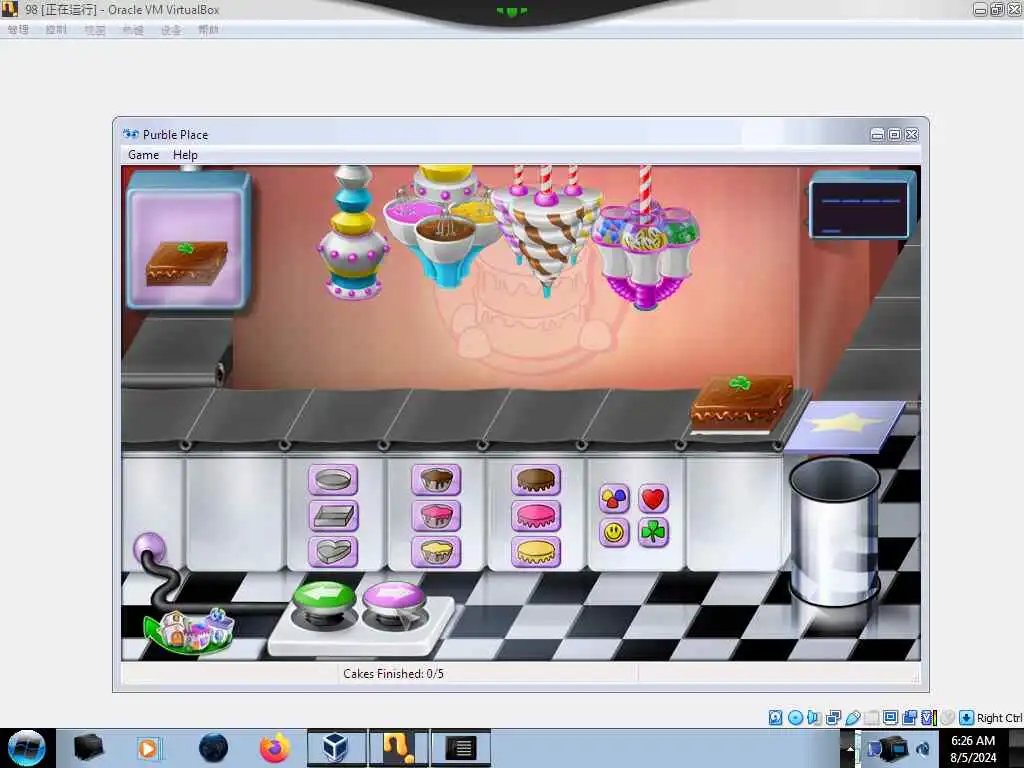This screenshot has width=1024, height=768.
Task: Maximize the Purble Place window
Action: click(x=895, y=135)
